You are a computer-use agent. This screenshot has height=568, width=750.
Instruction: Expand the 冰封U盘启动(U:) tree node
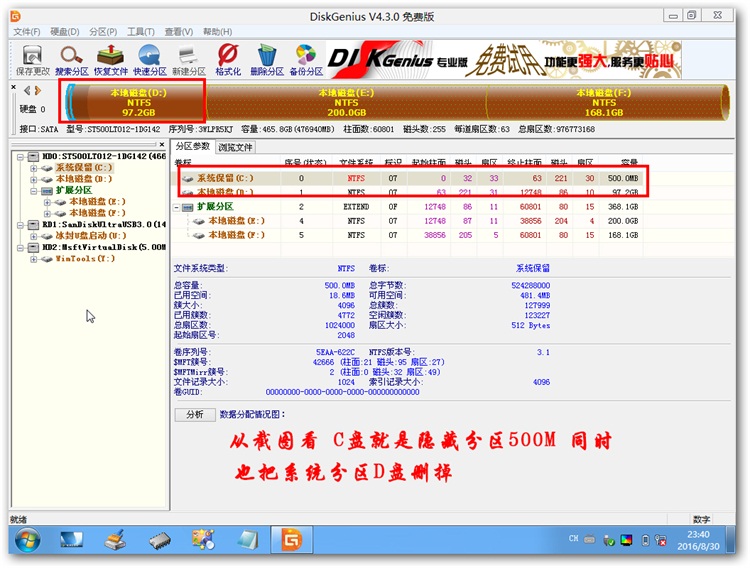(33, 236)
